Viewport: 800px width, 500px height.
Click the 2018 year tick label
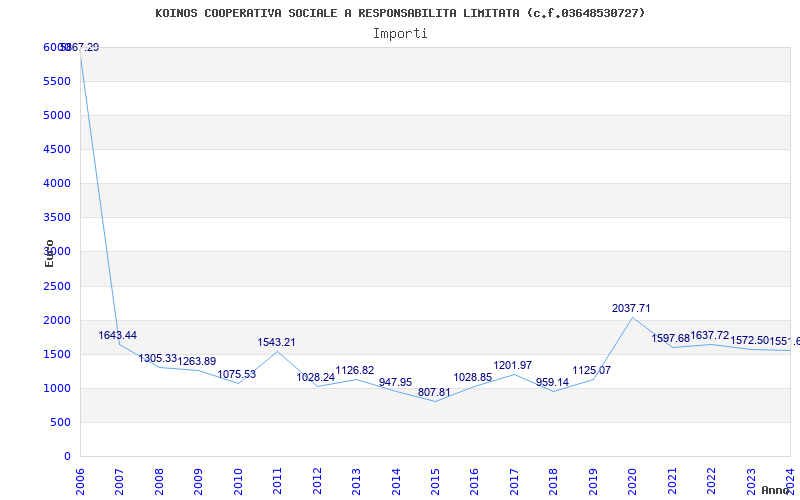554,482
